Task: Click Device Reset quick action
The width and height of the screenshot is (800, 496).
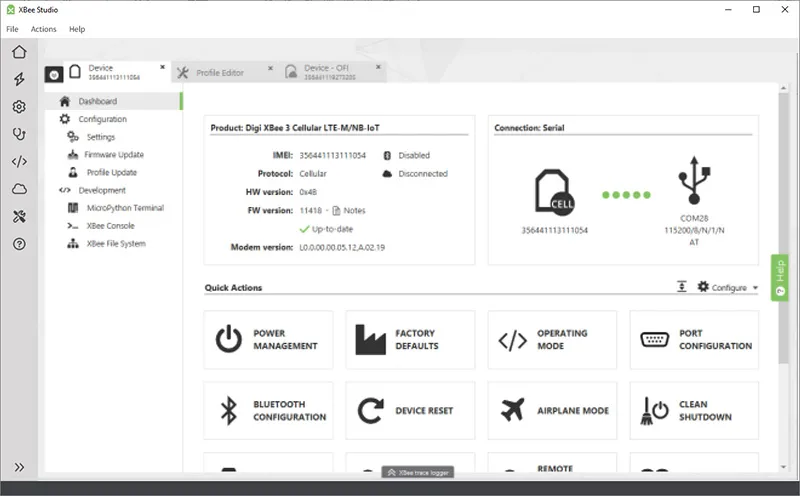Action: pyautogui.click(x=410, y=410)
